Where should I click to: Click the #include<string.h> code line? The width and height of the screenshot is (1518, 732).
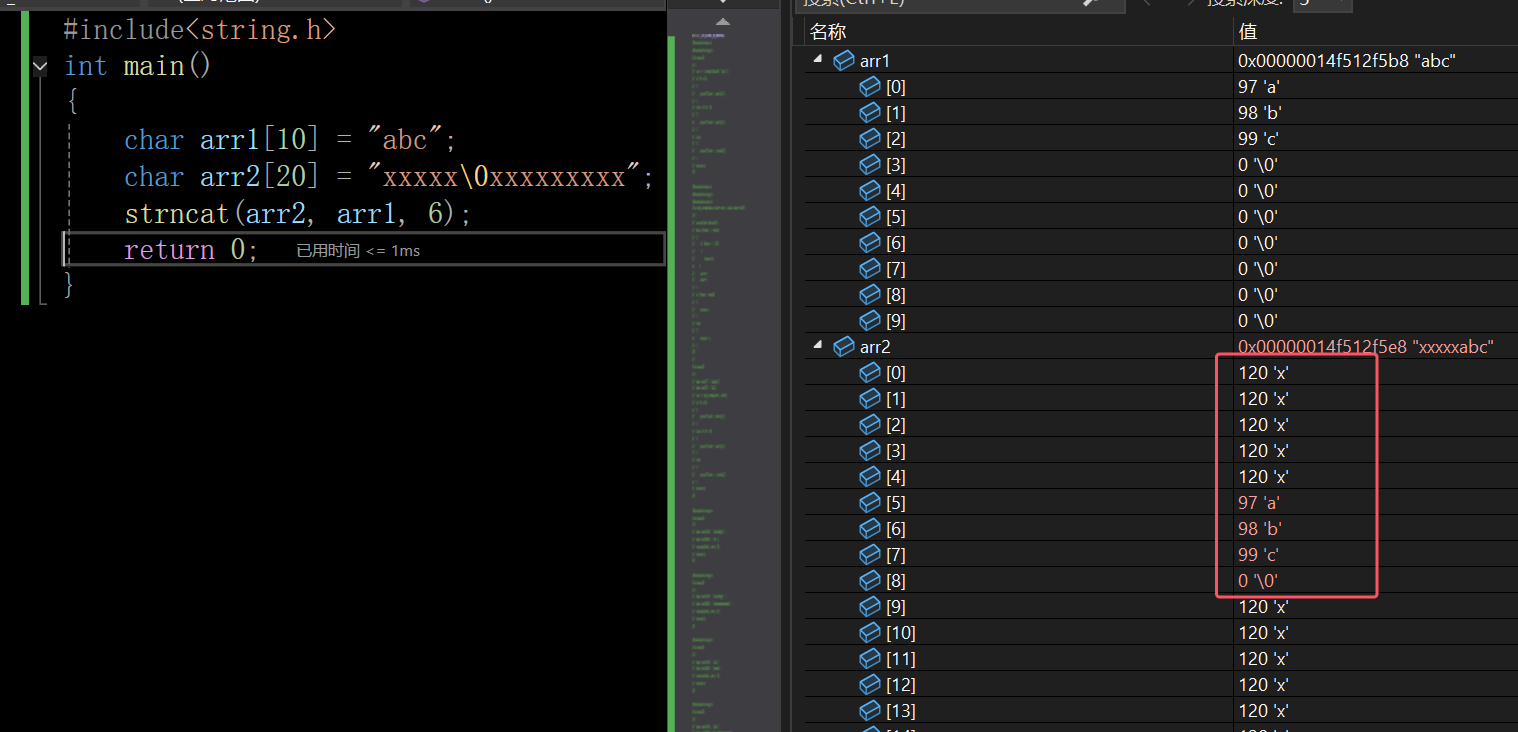(200, 30)
